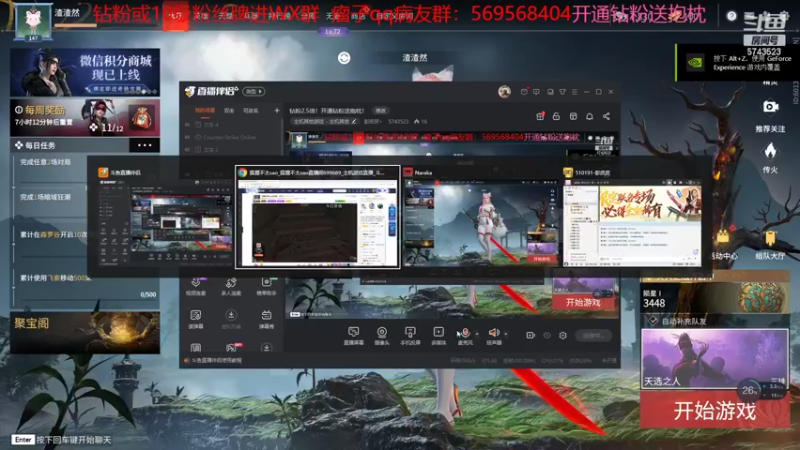This screenshot has height=450, width=800.
Task: Switch to the Naraka game window thumbnail
Action: point(480,217)
